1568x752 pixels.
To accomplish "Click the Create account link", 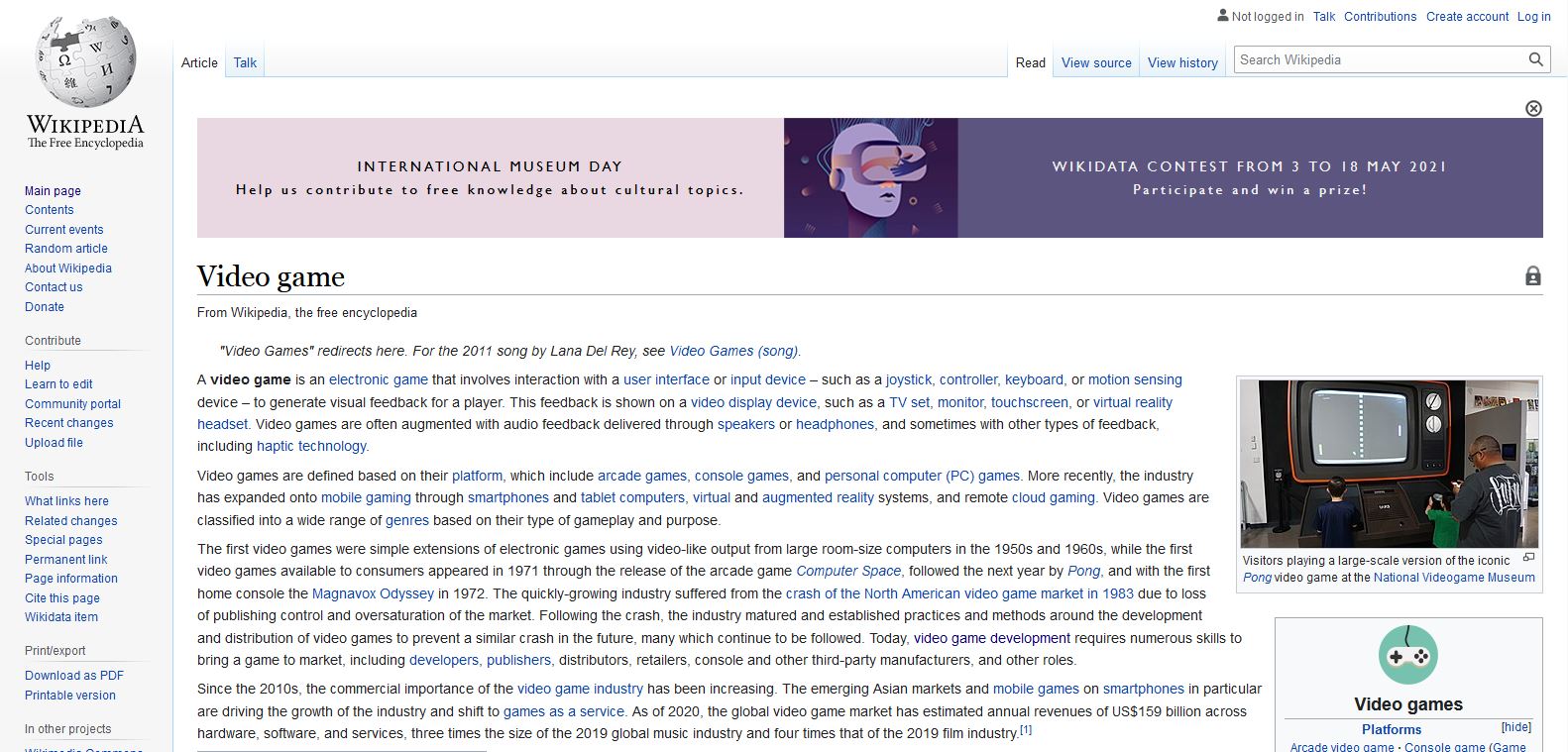I will (x=1467, y=16).
